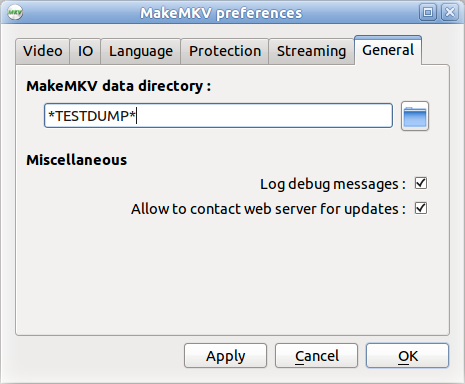Switch to the Video tab

point(43,51)
